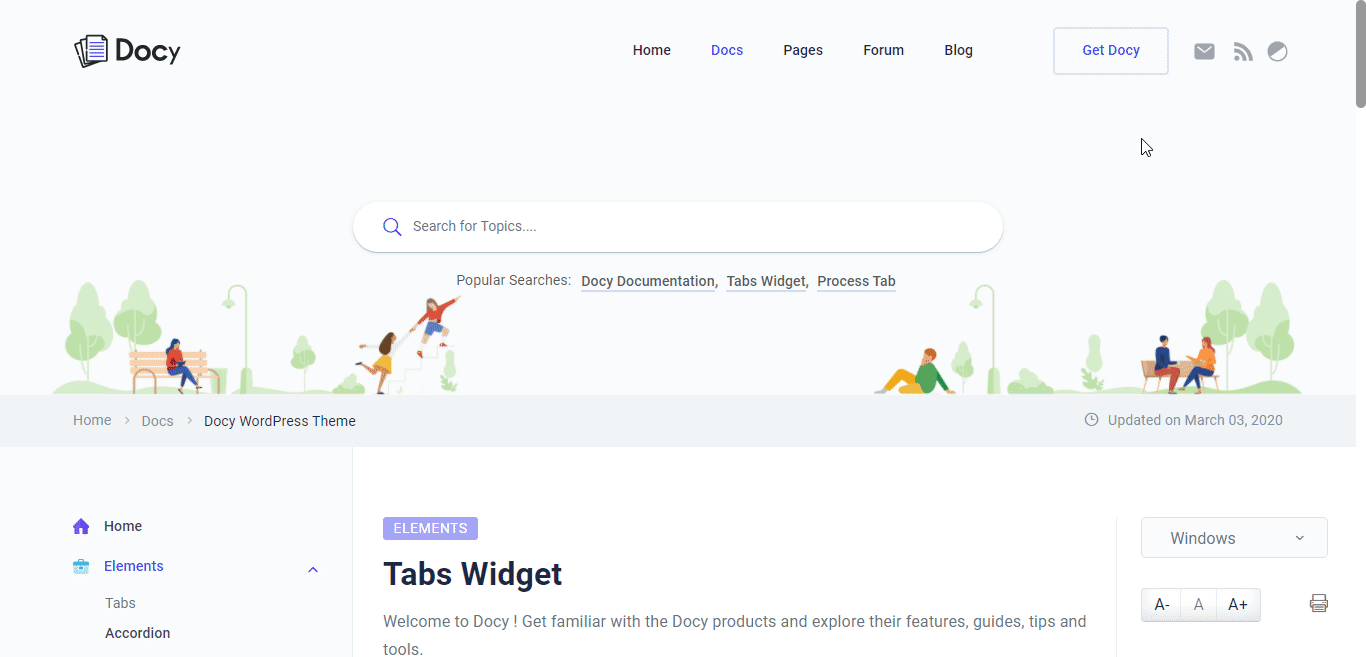Click the Get Docy button

1110,50
